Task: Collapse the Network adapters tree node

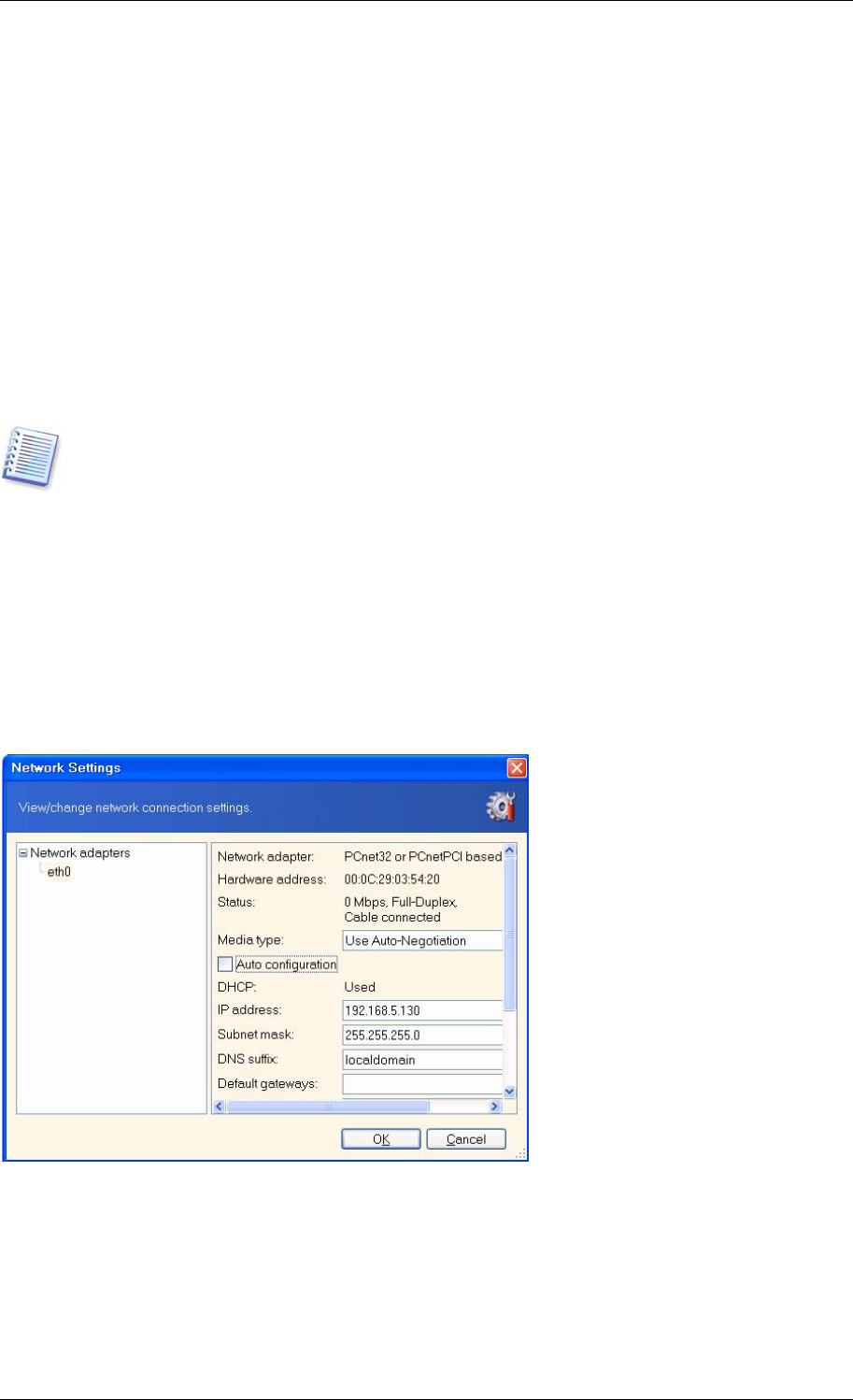Action: point(24,853)
